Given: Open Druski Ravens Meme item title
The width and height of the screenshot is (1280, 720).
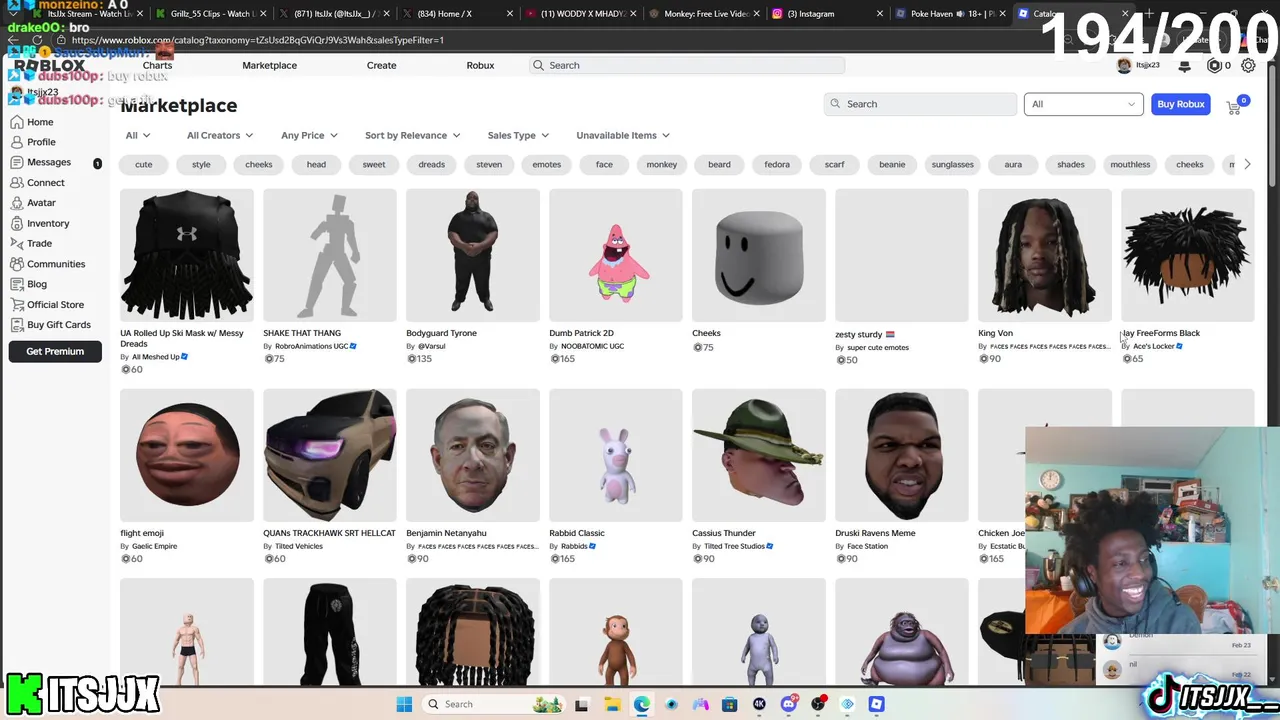Looking at the screenshot, I should (x=875, y=533).
